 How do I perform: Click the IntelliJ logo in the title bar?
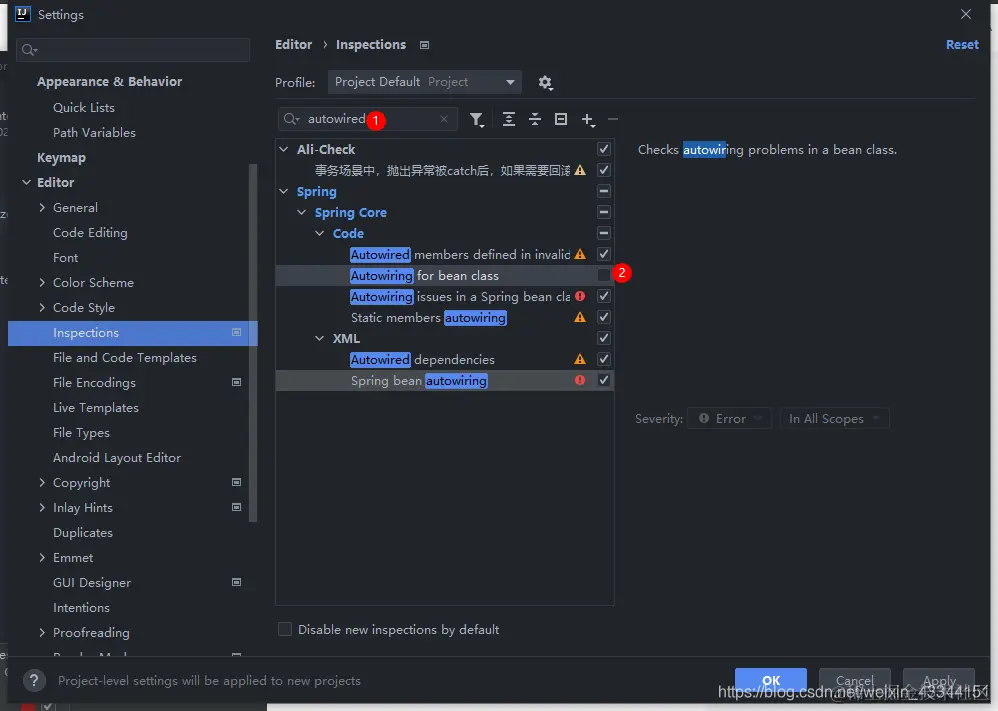coord(22,14)
